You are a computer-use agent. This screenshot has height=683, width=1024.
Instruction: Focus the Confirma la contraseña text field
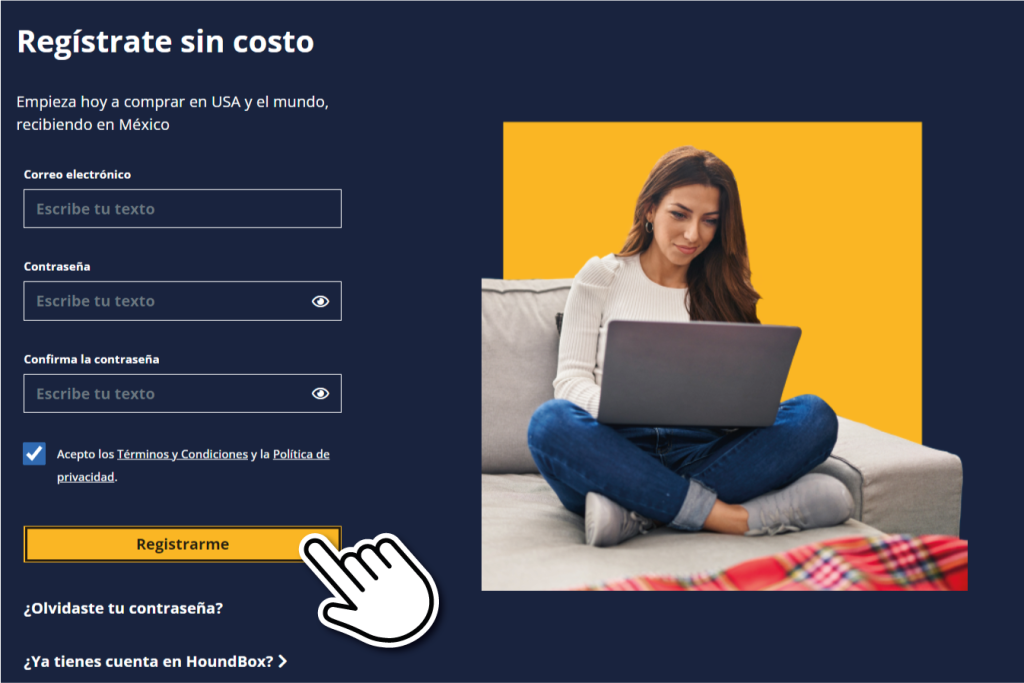[182, 393]
